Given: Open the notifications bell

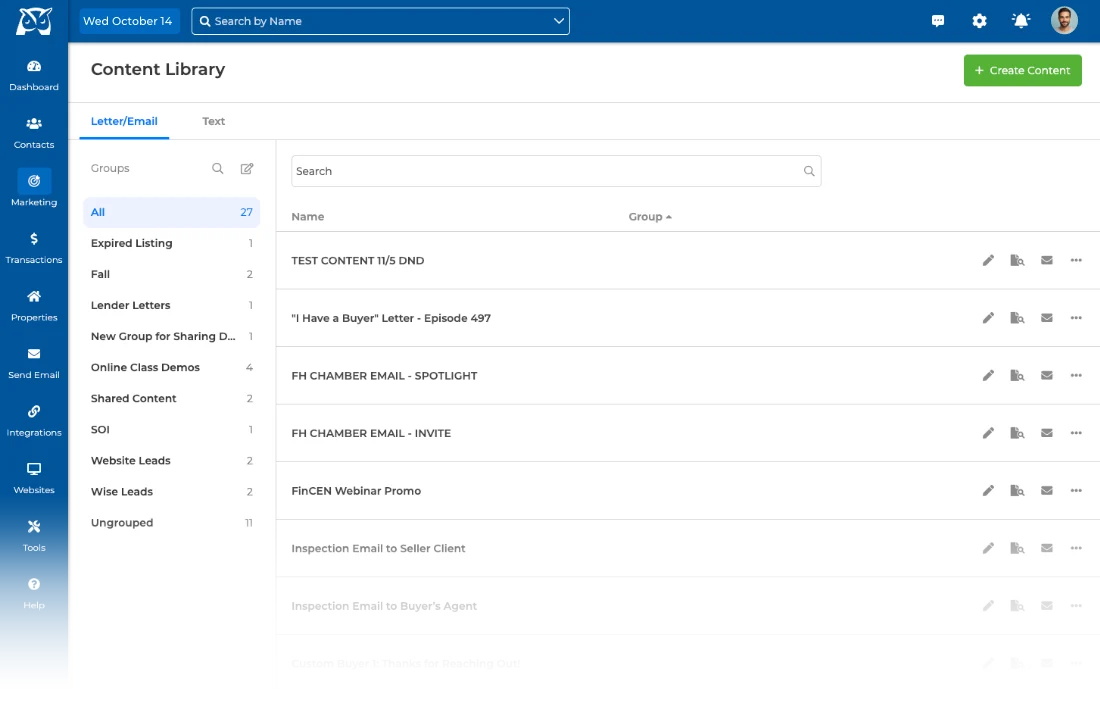Looking at the screenshot, I should click(x=1021, y=21).
